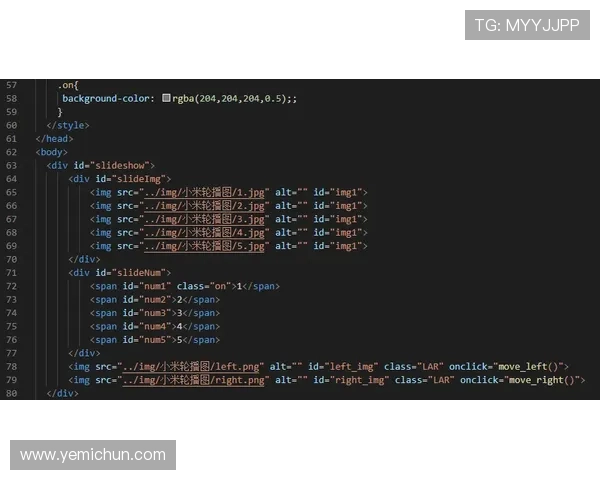The image size is (600, 480).
Task: Open the 4.jpg image path link
Action: coord(206,232)
